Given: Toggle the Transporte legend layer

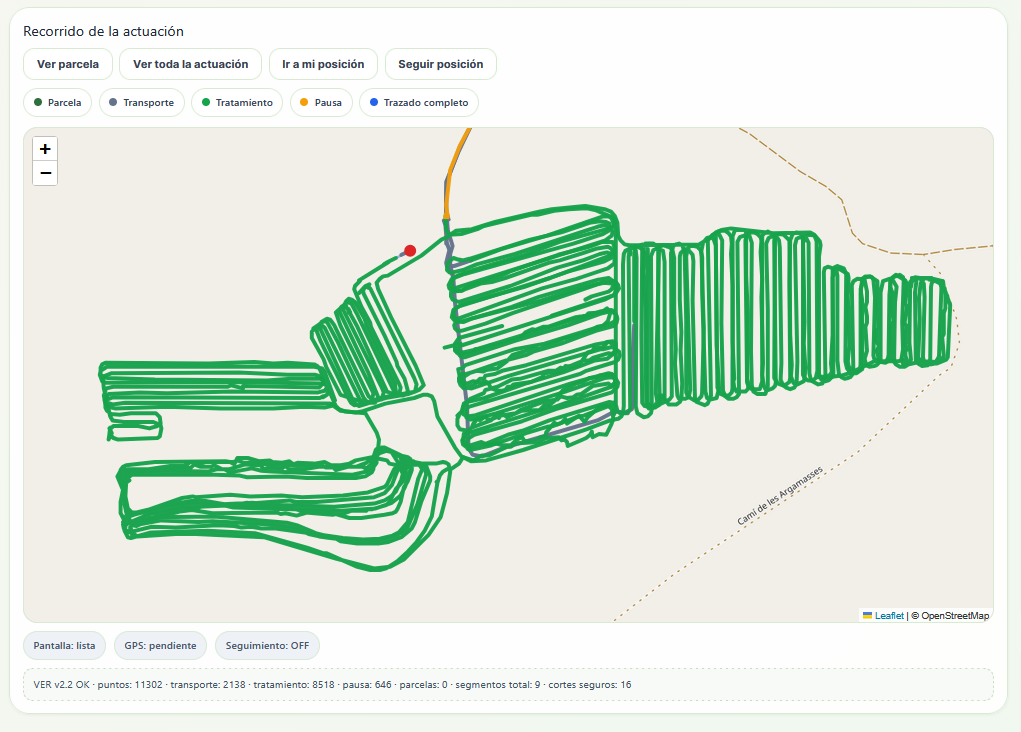Looking at the screenshot, I should (x=142, y=102).
